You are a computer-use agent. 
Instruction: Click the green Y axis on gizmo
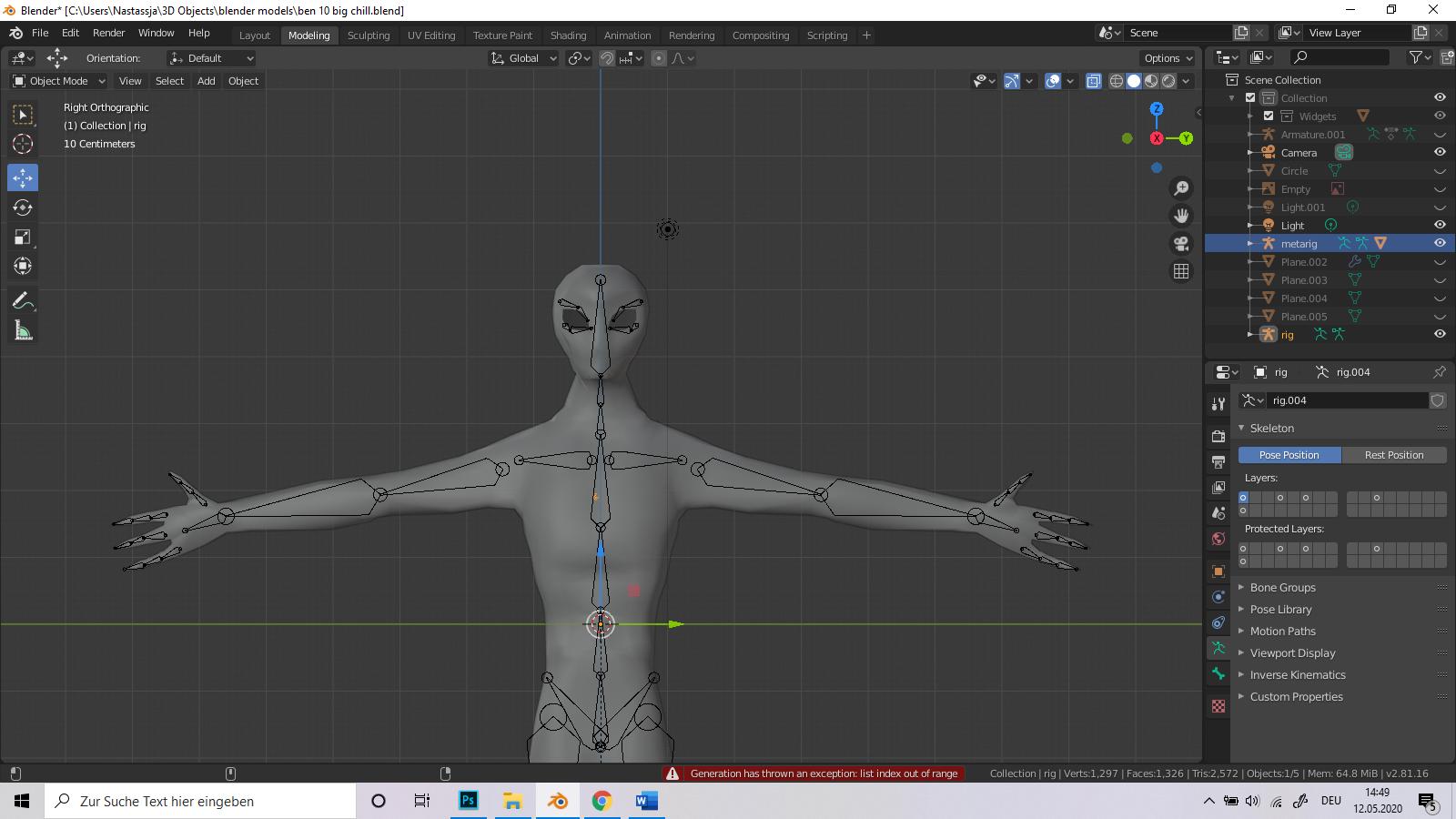(1186, 138)
